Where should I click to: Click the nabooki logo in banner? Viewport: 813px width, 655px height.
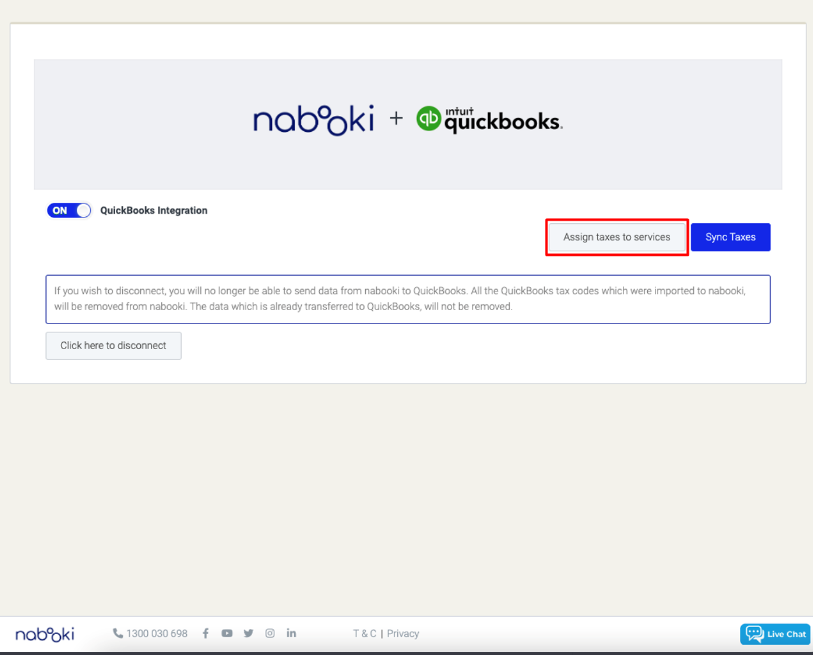(x=313, y=120)
